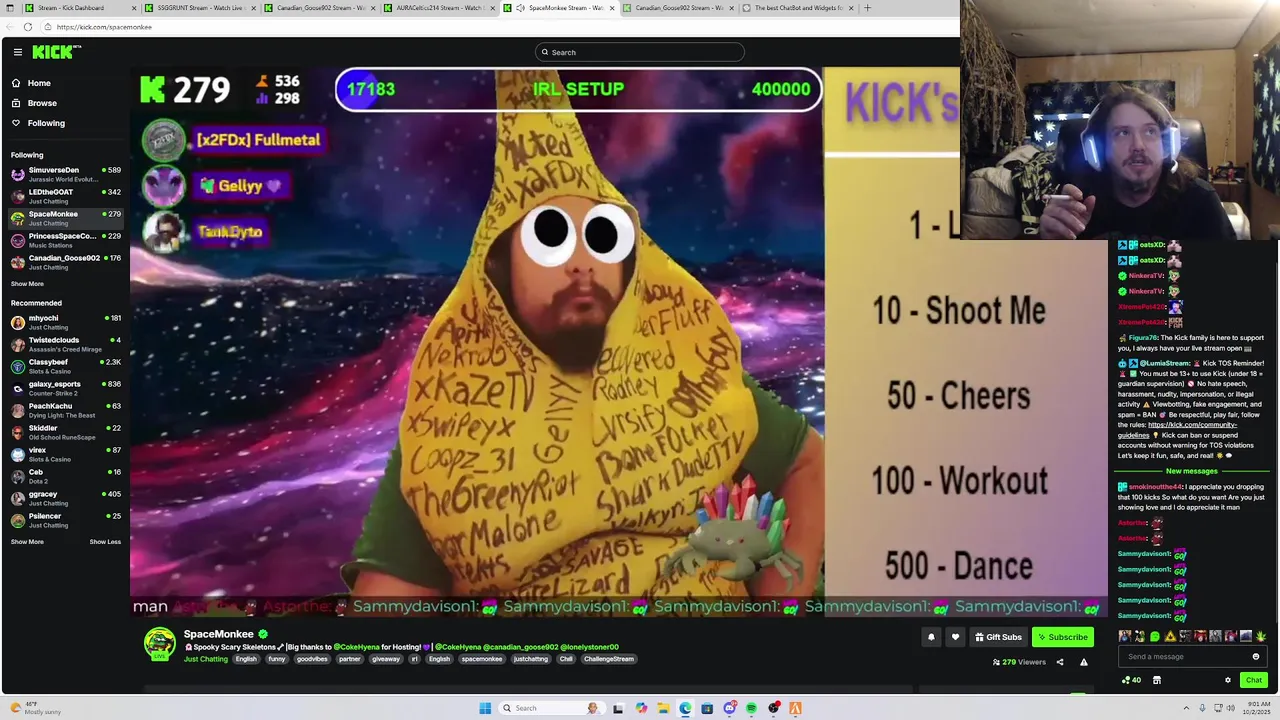Open Microsoft Edge from taskbar
This screenshot has width=1280, height=720.
[685, 708]
